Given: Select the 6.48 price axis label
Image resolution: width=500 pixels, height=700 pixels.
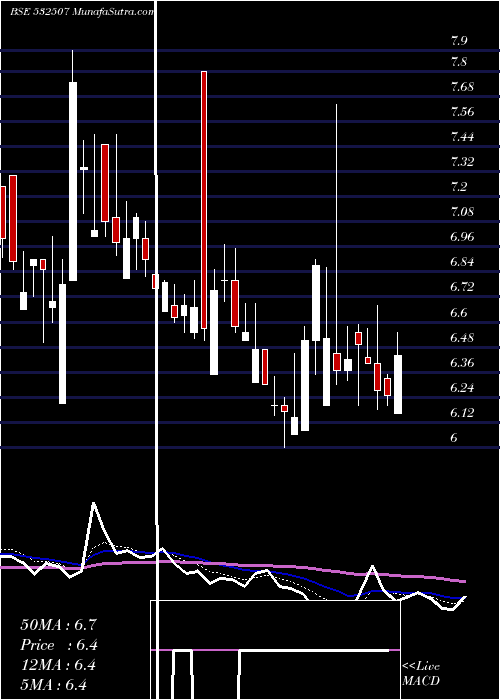Looking at the screenshot, I should coord(462,338).
